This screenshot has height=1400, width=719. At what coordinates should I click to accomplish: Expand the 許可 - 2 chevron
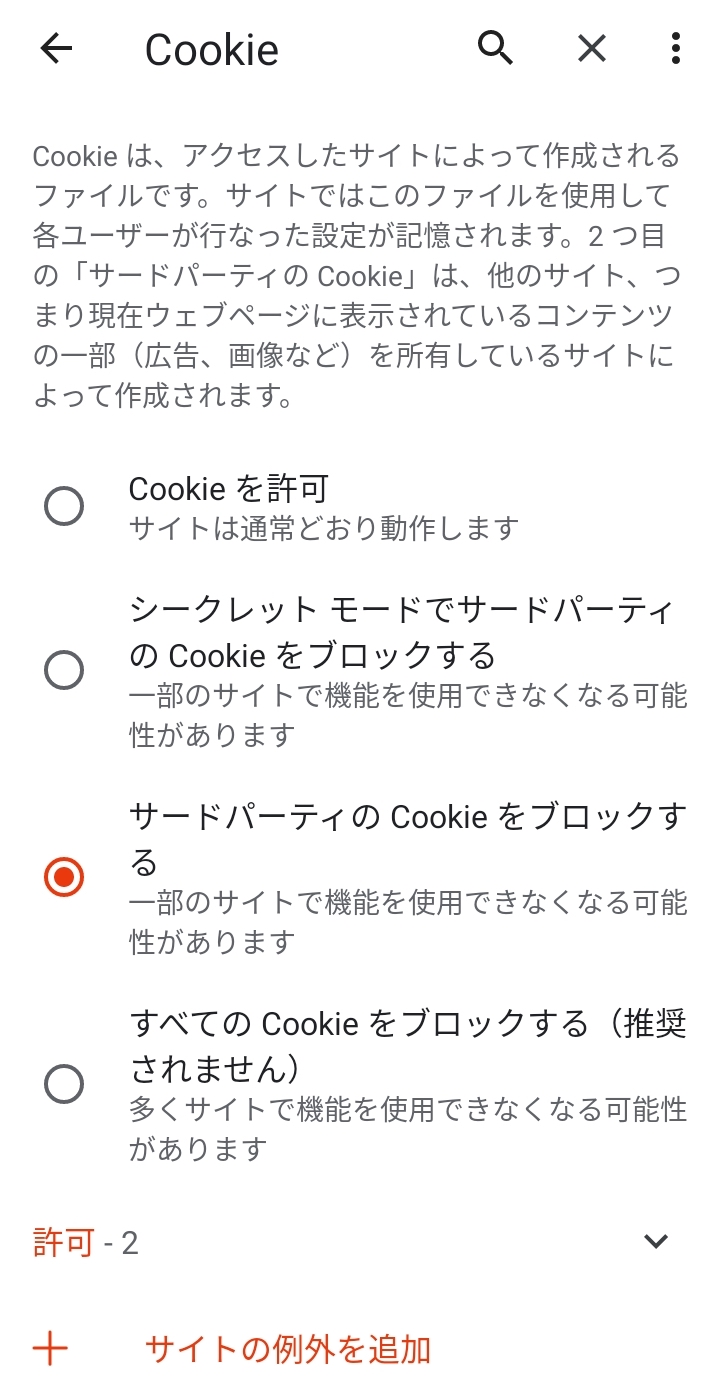point(656,1242)
